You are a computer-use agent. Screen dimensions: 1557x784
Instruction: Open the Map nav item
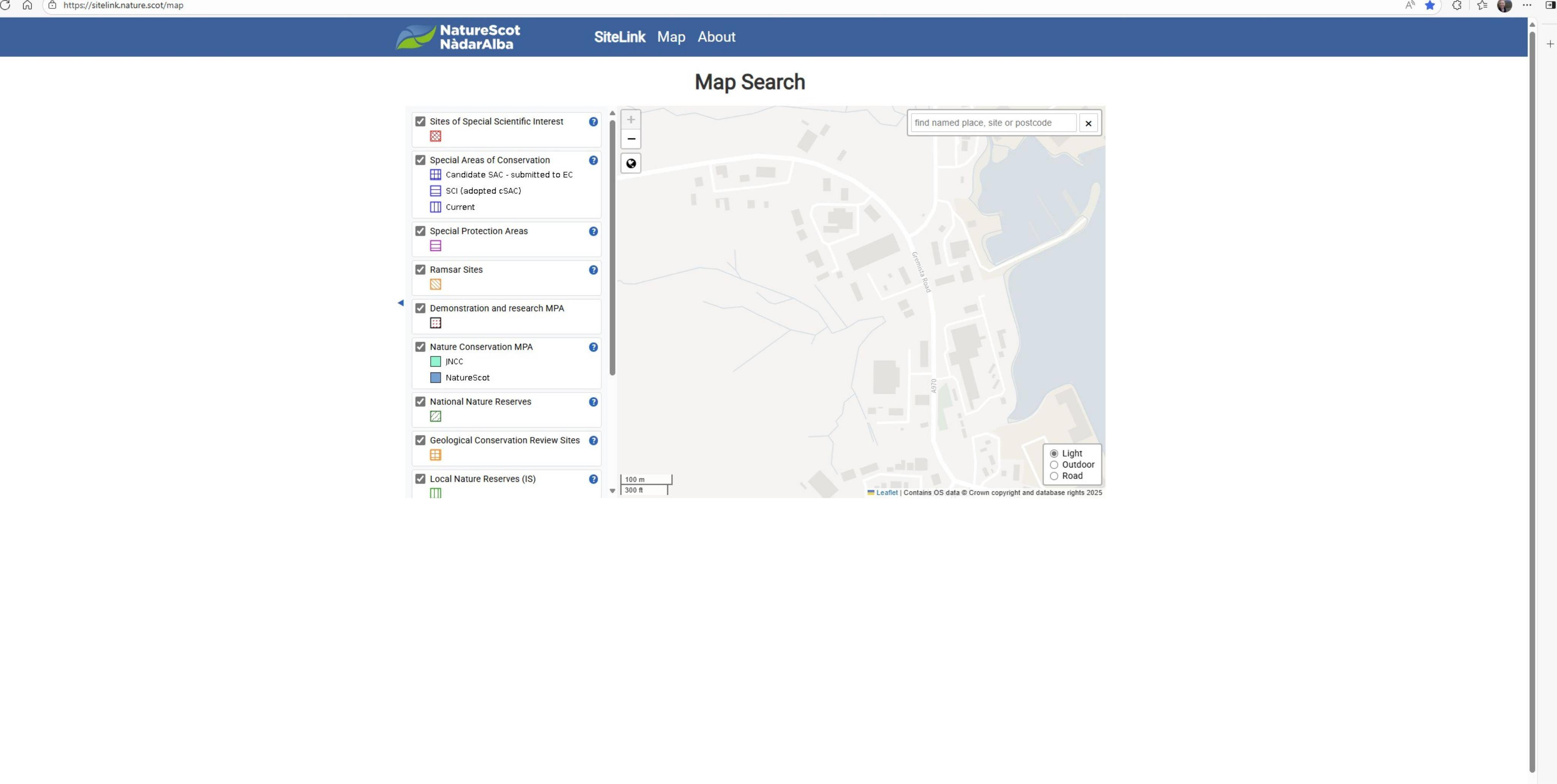click(x=671, y=37)
